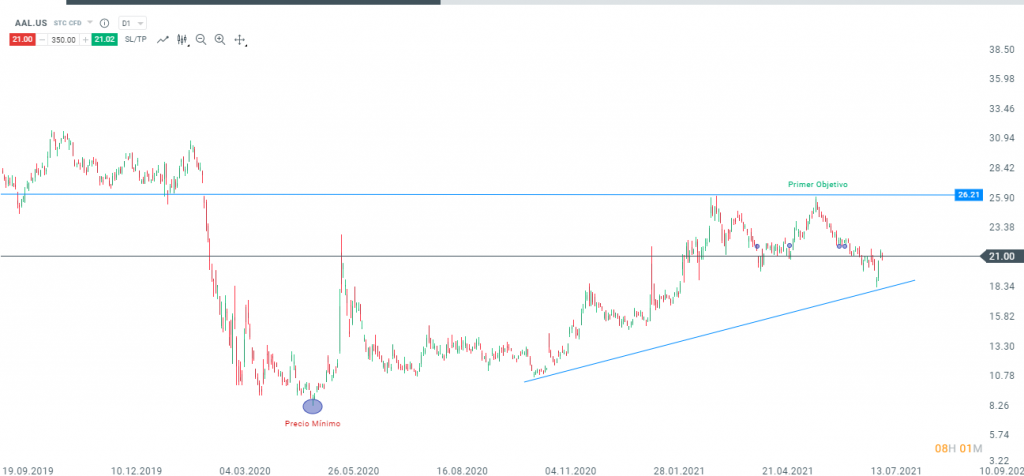The image size is (1024, 476).
Task: Open the SL/TP settings
Action: click(x=136, y=40)
